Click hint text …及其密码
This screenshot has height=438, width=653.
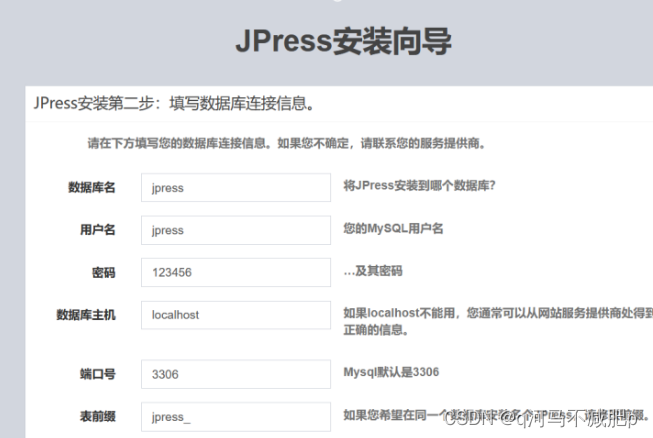click(x=373, y=271)
